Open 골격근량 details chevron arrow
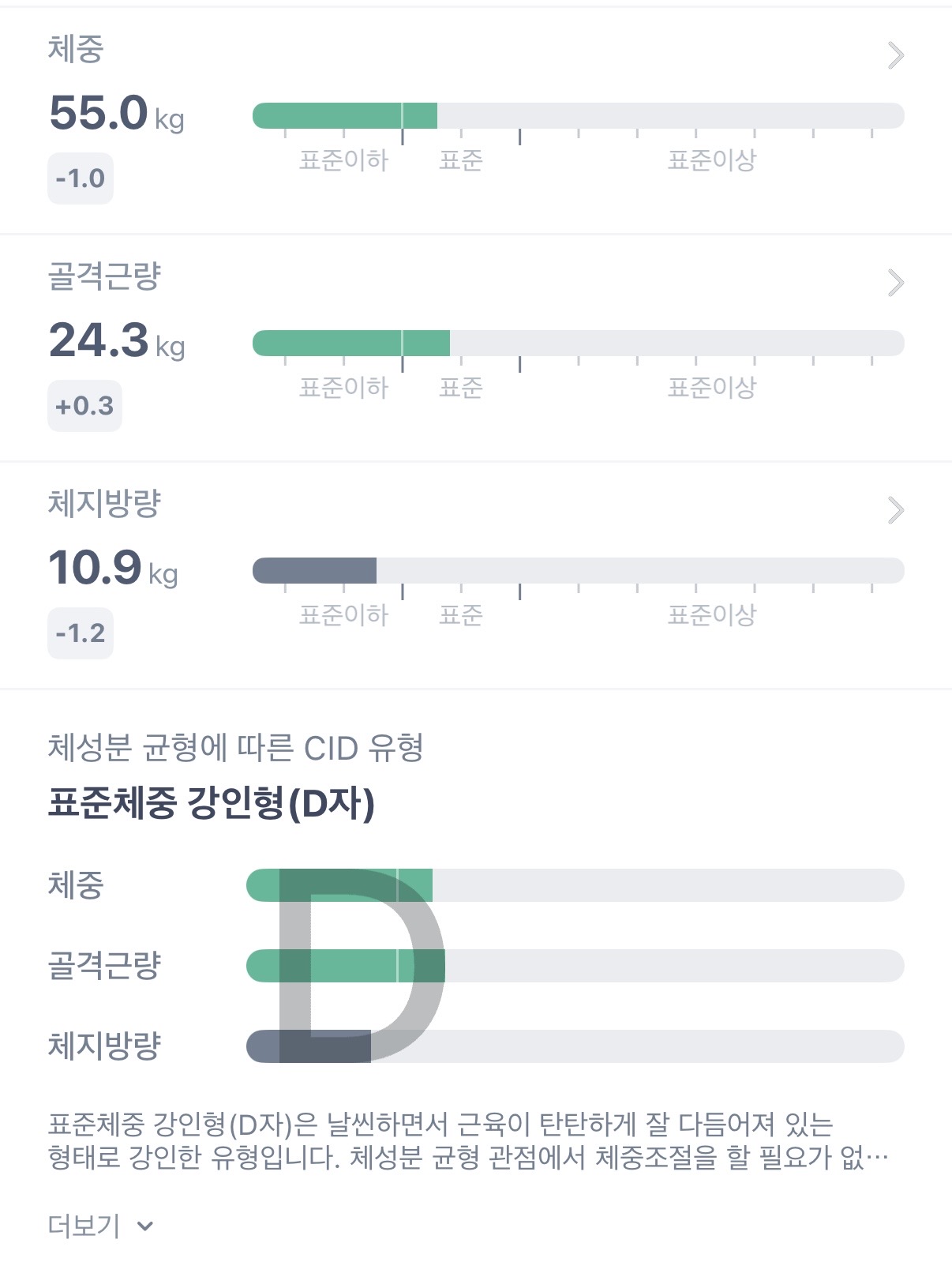Image resolution: width=952 pixels, height=1273 pixels. [895, 283]
